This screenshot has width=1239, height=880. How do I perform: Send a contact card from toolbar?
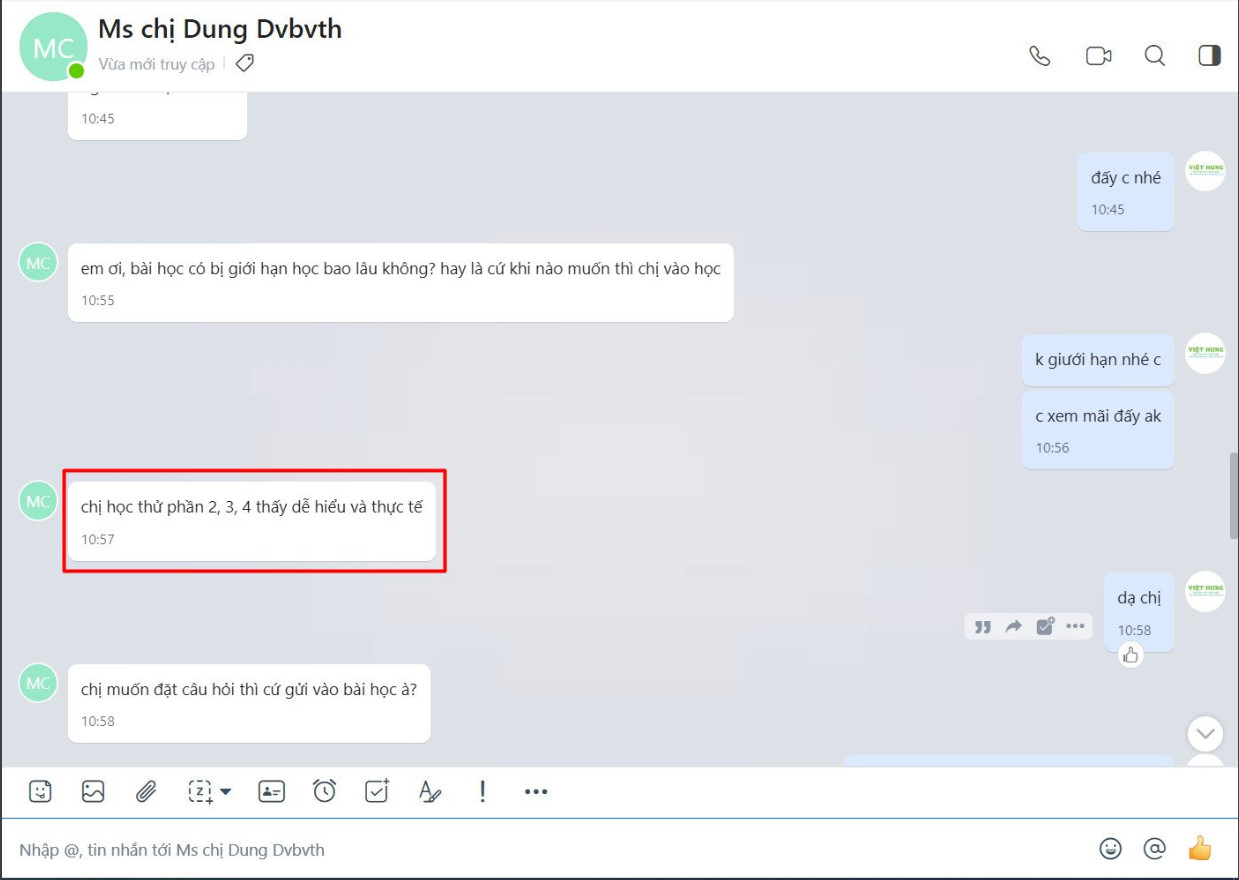coord(271,791)
